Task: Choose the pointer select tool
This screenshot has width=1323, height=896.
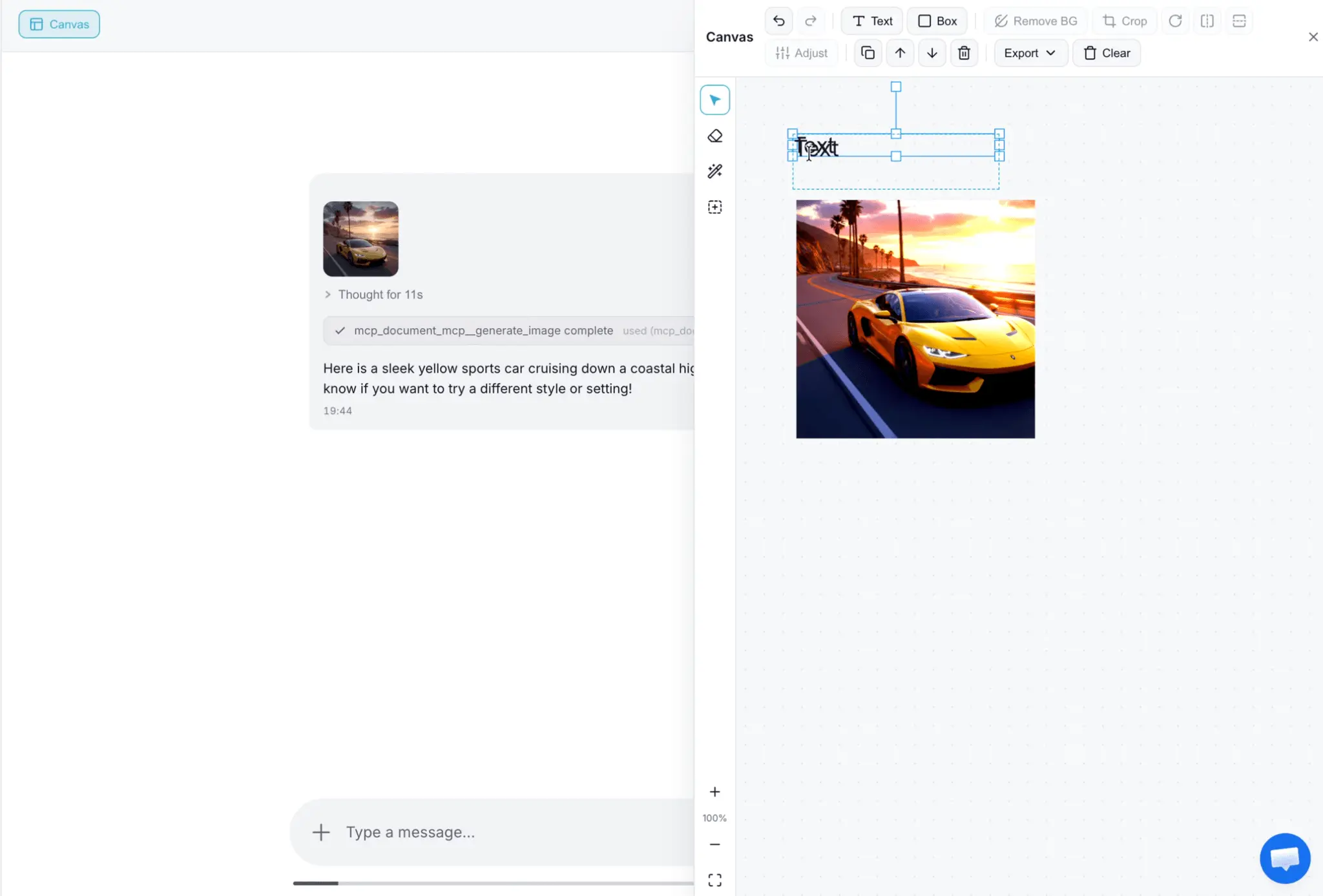Action: [714, 100]
